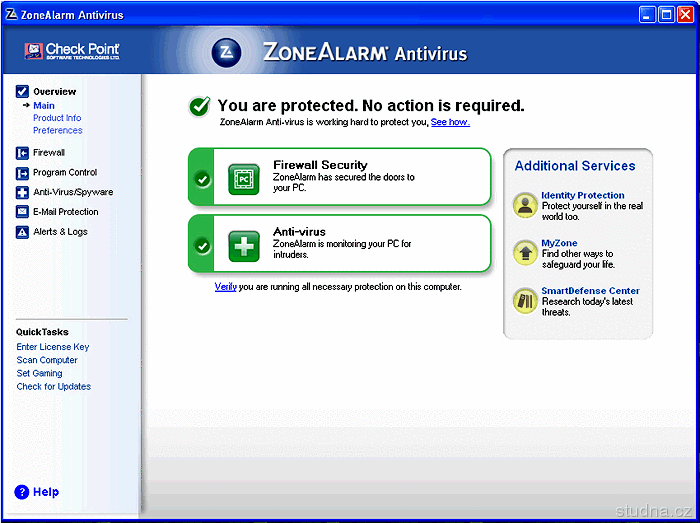This screenshot has height=523, width=700.
Task: Open the Anti-Virus/Spyware panel icon
Action: 22,192
